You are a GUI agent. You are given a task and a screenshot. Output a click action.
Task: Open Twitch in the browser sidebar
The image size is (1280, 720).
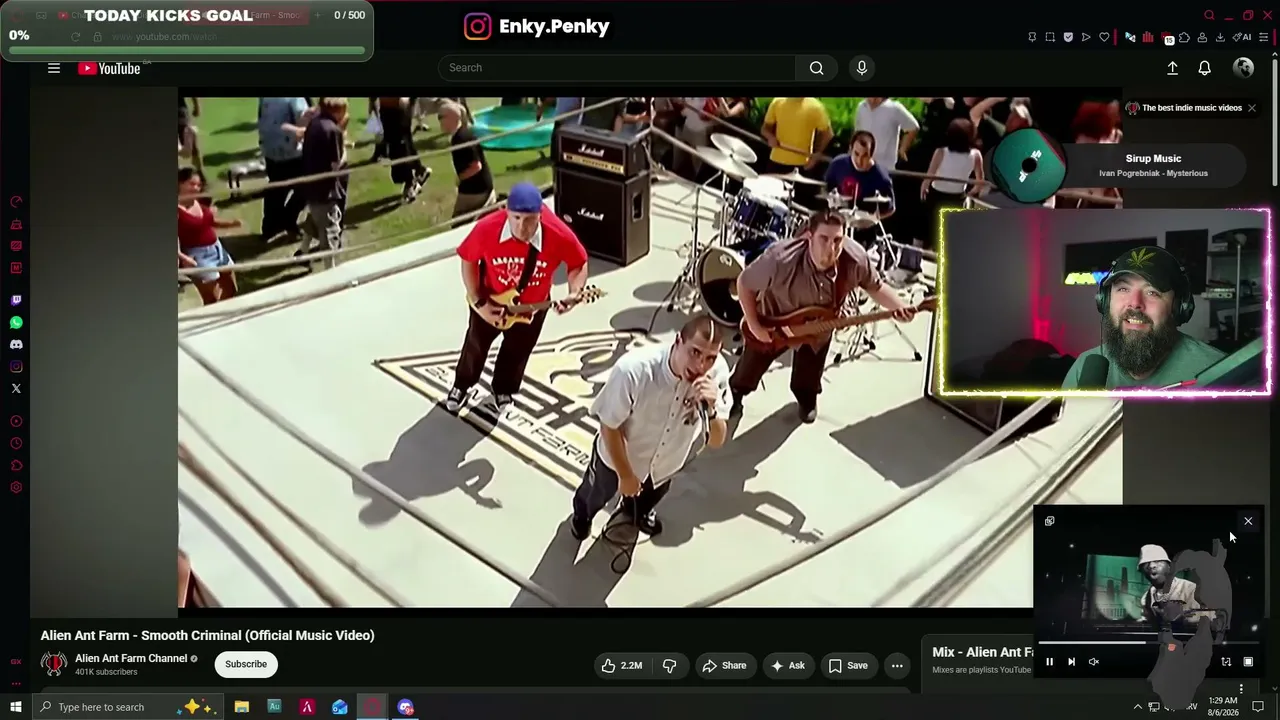[x=16, y=300]
